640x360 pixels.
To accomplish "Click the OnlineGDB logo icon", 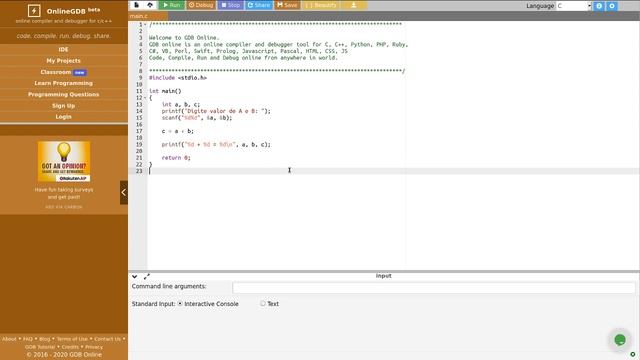I will tap(34, 11).
